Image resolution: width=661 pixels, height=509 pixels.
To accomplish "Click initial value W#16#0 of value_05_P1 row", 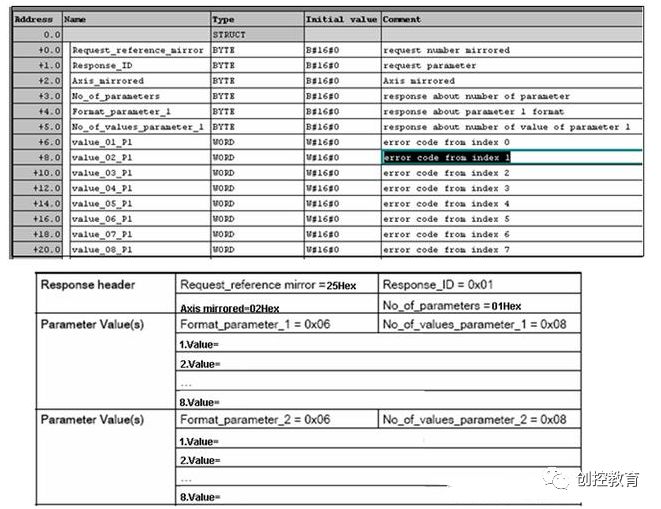I will click(x=343, y=204).
